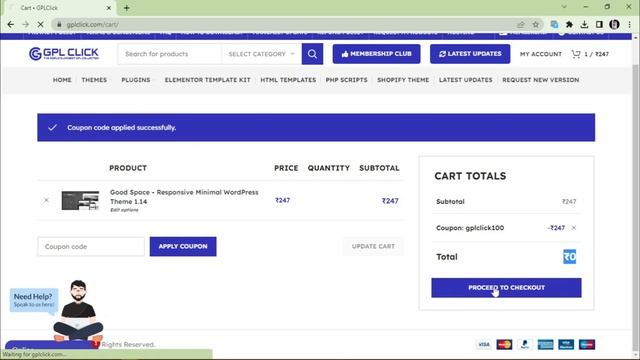This screenshot has width=640, height=360.
Task: Go forward in browser history
Action: point(25,24)
